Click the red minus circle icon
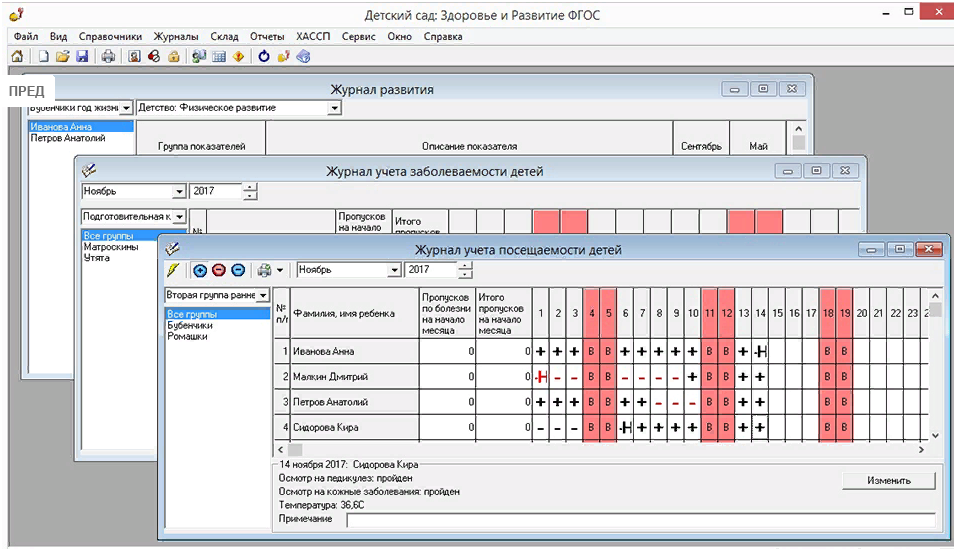The width and height of the screenshot is (954, 549). point(219,270)
